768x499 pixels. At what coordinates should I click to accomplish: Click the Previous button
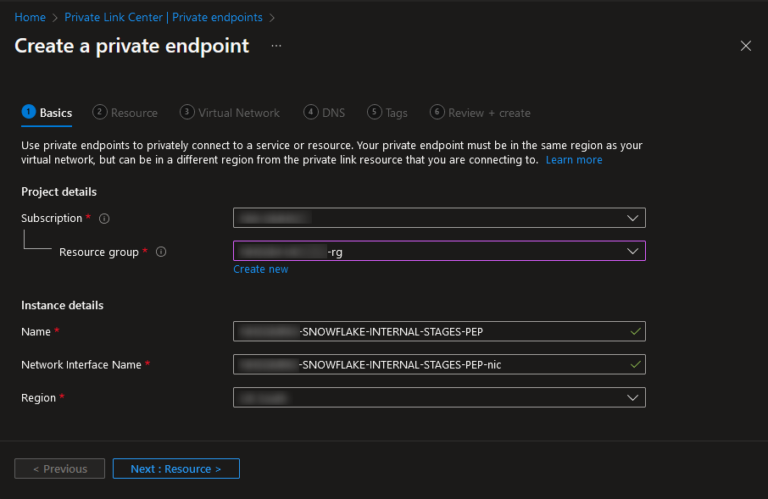(x=59, y=469)
